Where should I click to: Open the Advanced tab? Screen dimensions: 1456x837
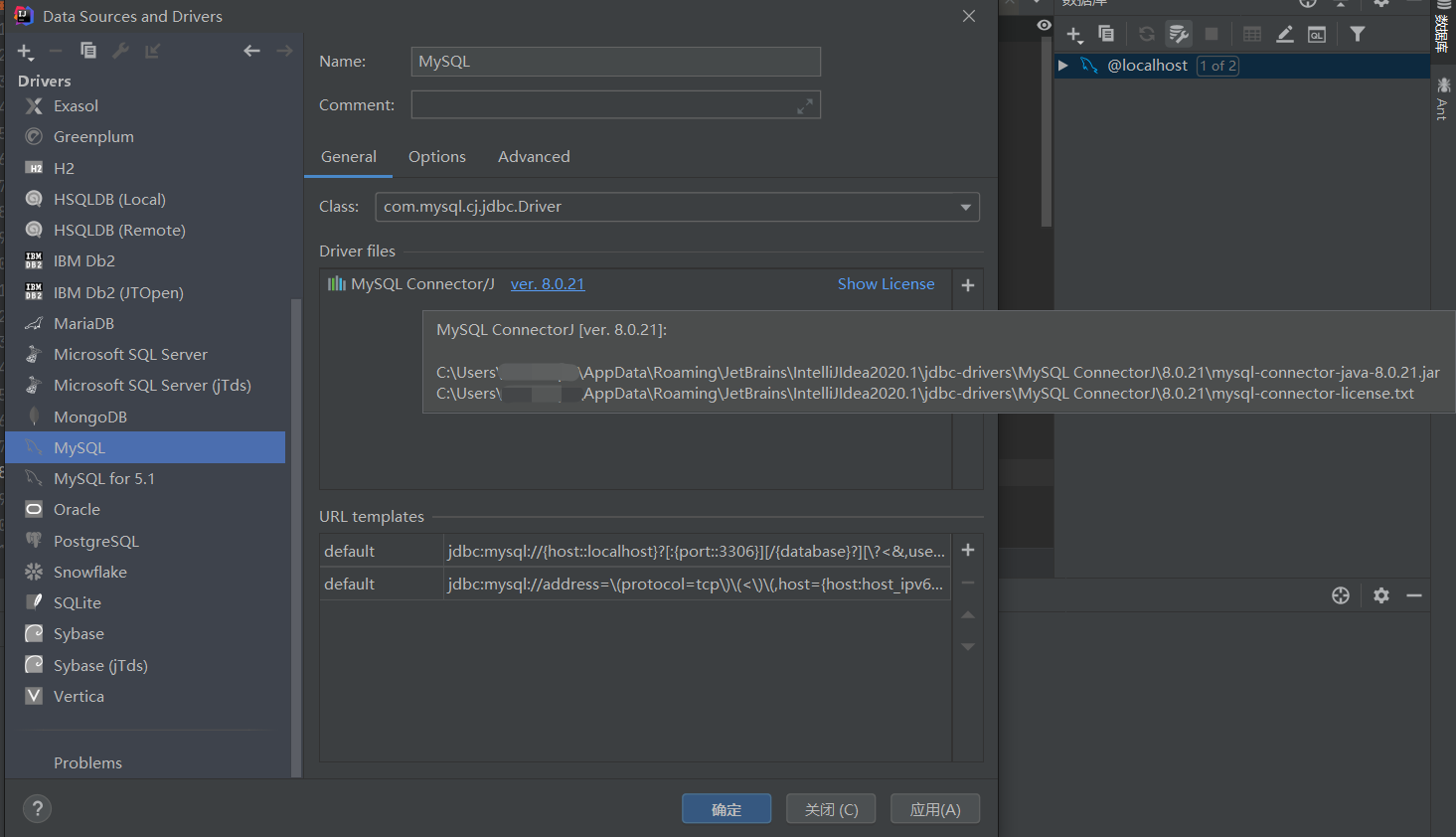(x=534, y=157)
